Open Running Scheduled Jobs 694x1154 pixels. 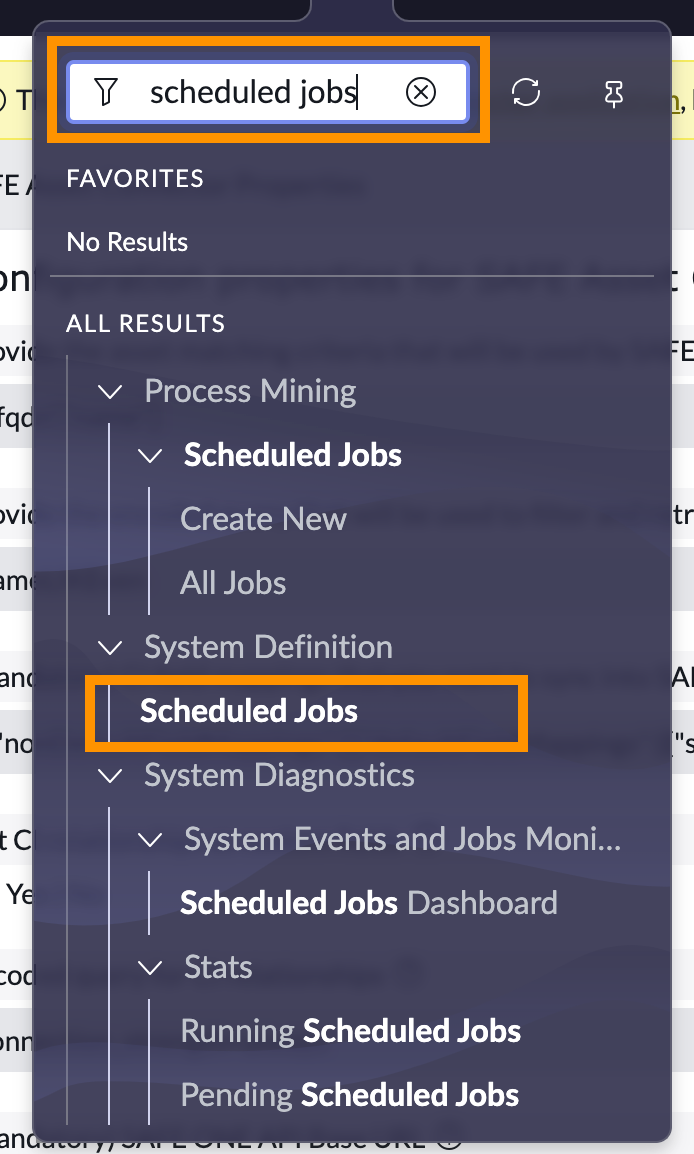click(350, 1031)
